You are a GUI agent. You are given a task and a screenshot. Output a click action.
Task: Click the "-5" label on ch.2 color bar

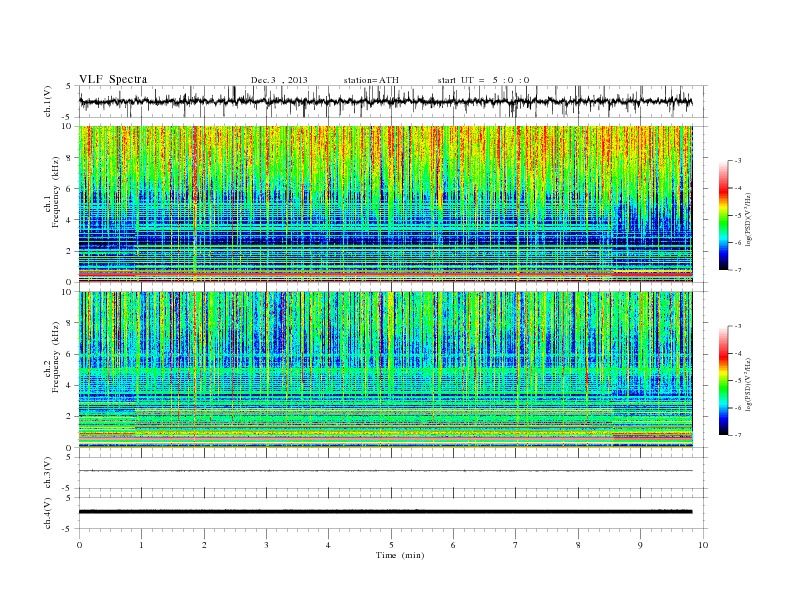[x=738, y=381]
